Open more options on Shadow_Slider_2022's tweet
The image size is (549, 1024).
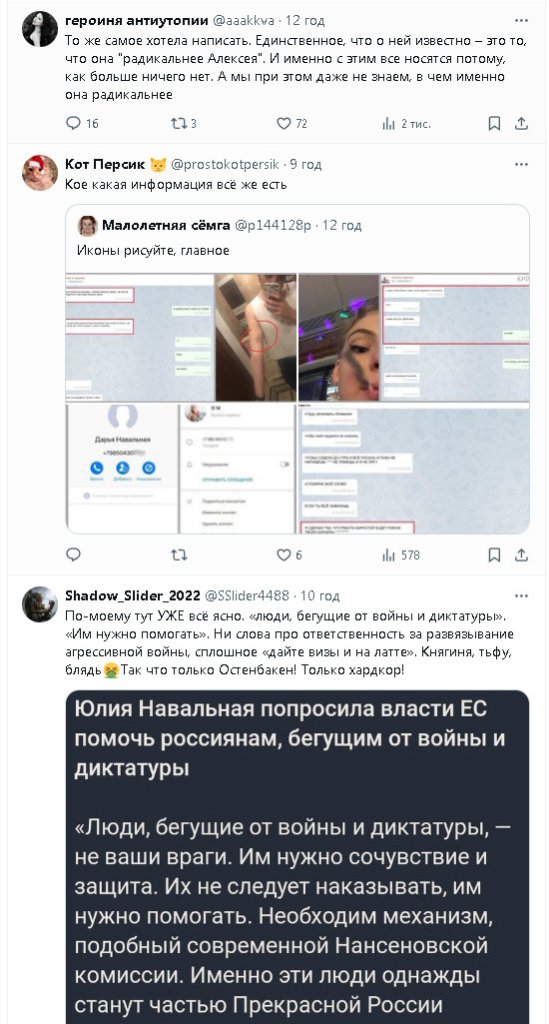click(x=521, y=596)
